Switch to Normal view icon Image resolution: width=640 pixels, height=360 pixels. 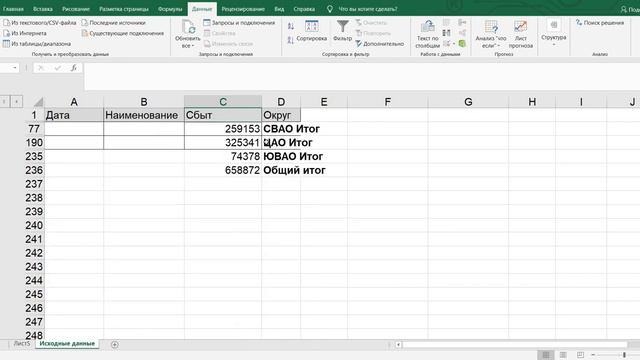coord(546,355)
